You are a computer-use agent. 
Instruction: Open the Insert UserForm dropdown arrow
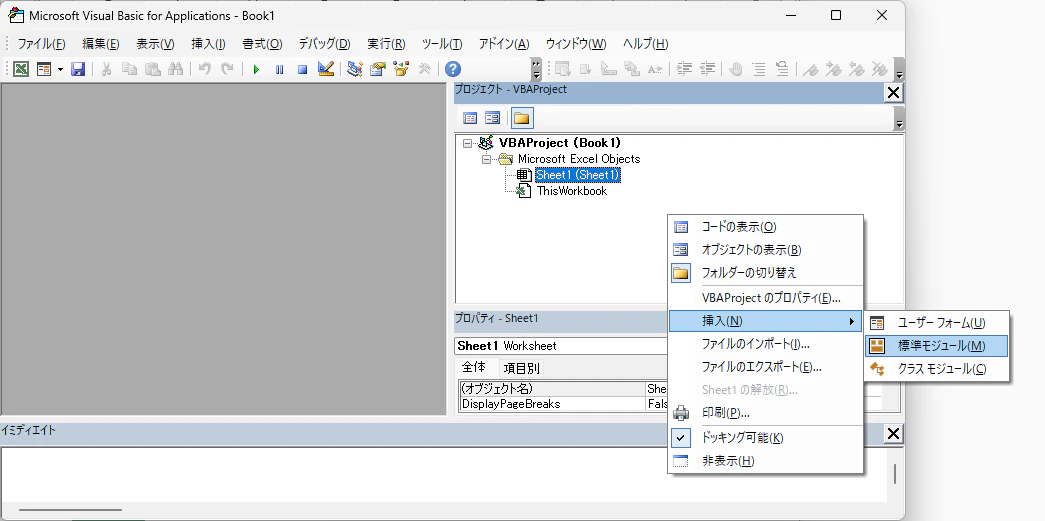click(60, 69)
